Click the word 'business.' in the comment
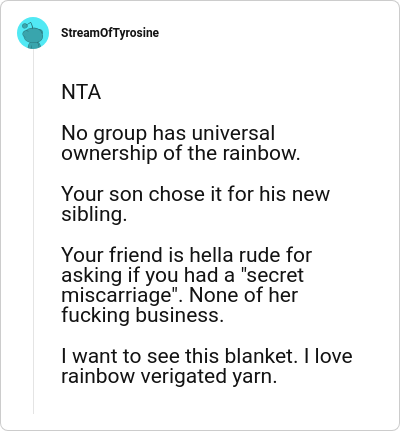 point(179,315)
